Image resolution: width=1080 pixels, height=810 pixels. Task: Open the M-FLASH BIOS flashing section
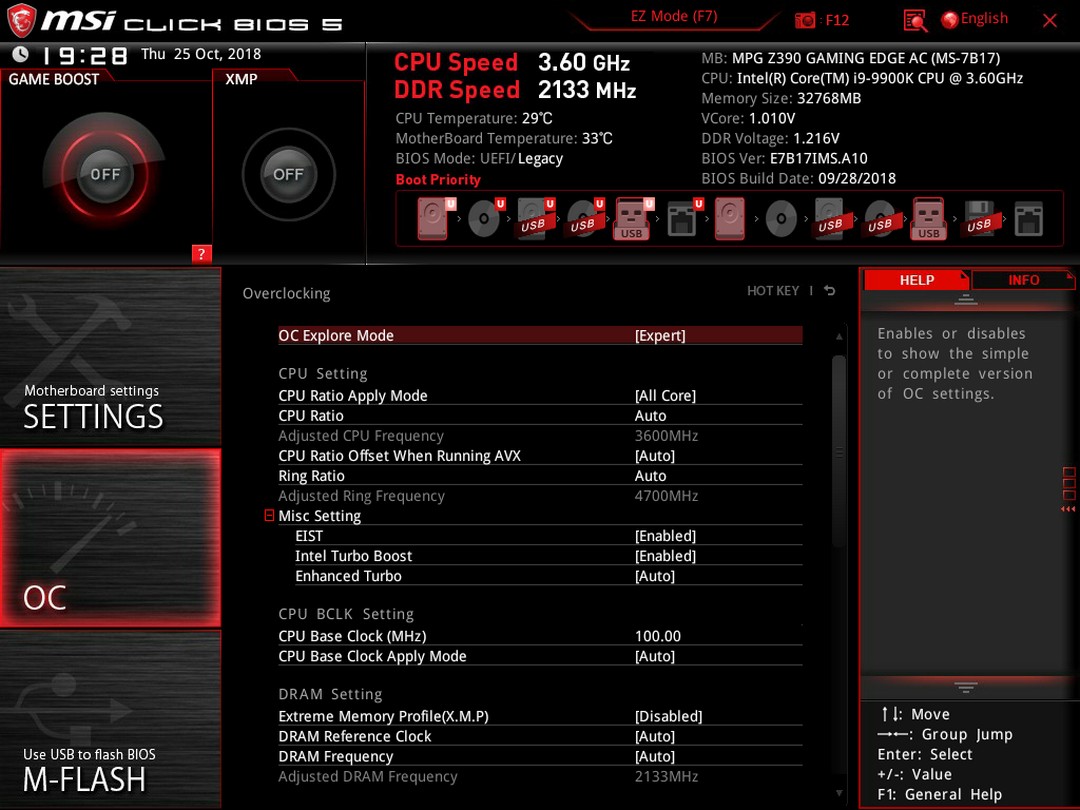(110, 719)
